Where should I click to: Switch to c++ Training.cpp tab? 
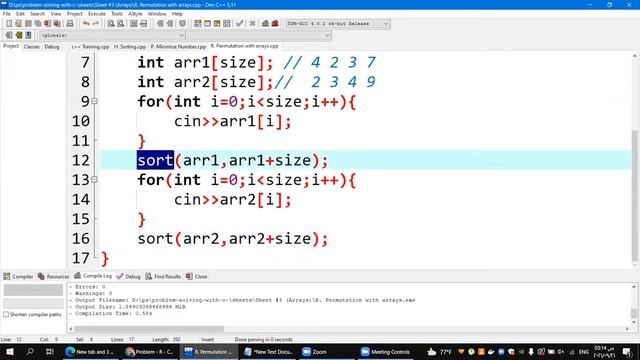click(x=91, y=47)
